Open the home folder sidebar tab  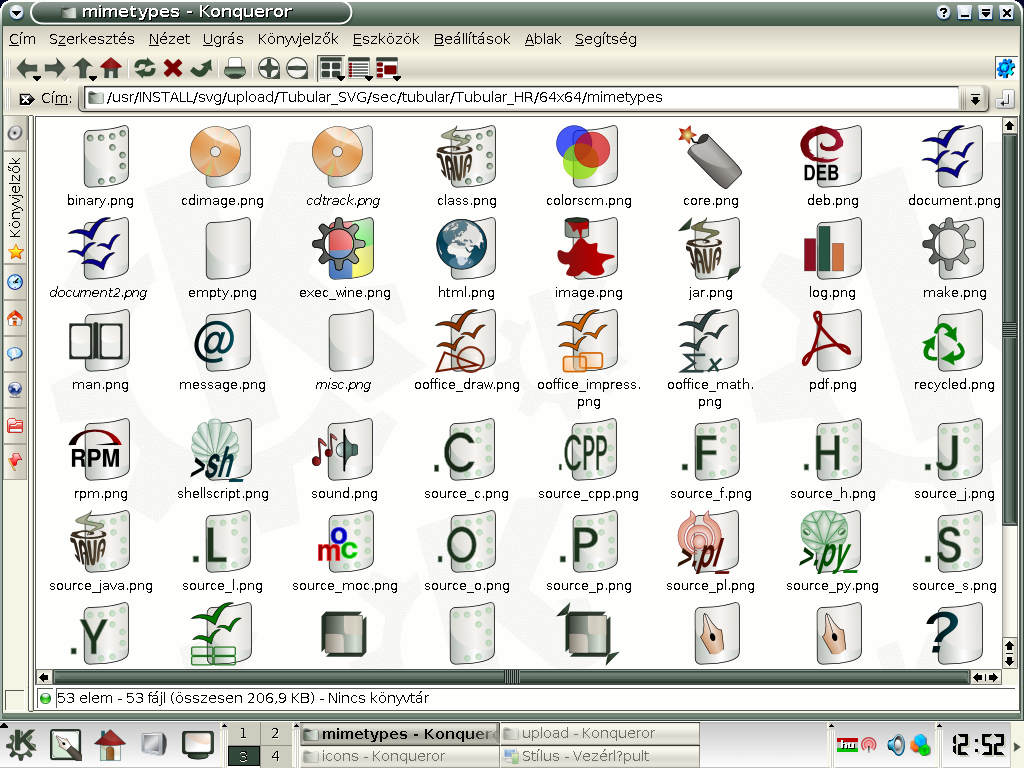click(15, 318)
